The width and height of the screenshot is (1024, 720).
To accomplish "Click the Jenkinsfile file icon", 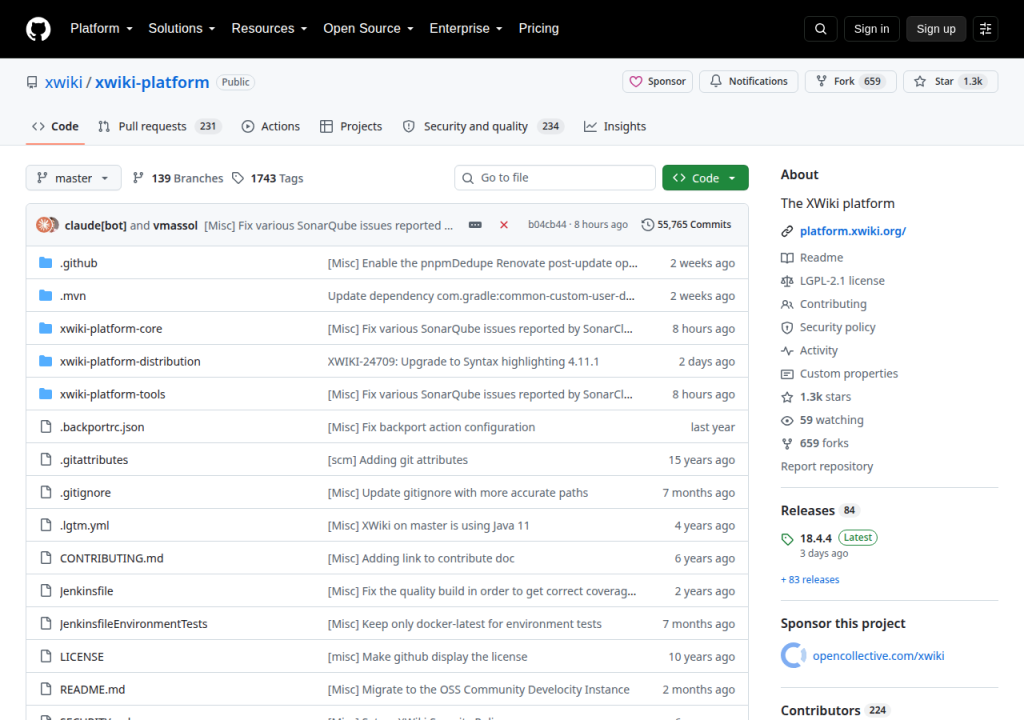I will pyautogui.click(x=46, y=591).
